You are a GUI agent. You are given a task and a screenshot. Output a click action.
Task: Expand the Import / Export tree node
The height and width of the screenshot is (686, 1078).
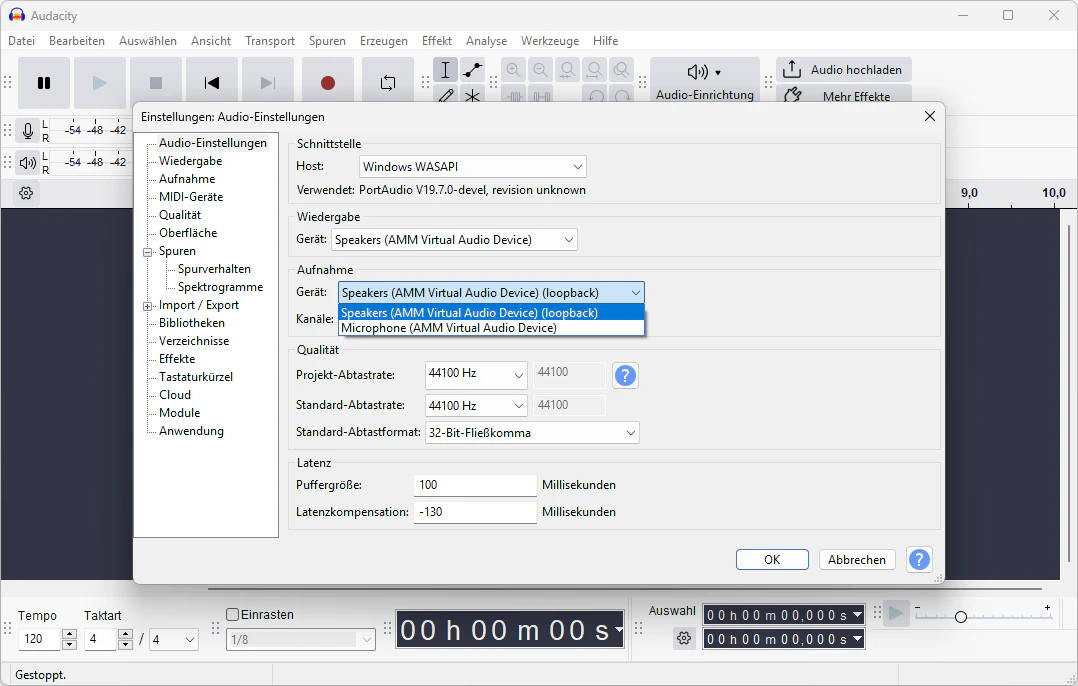point(147,306)
